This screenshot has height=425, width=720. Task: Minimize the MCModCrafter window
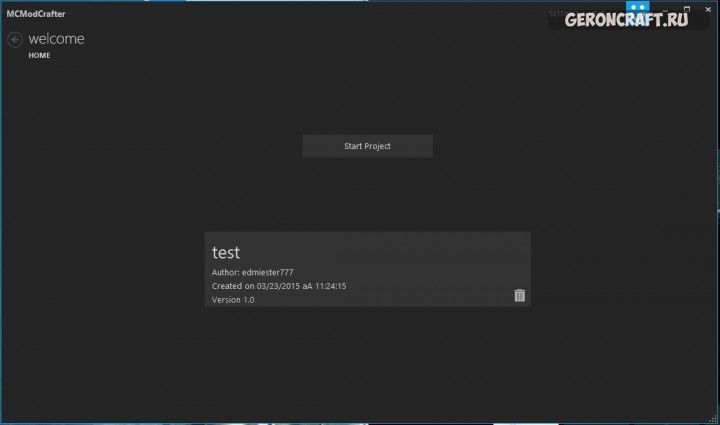point(664,8)
